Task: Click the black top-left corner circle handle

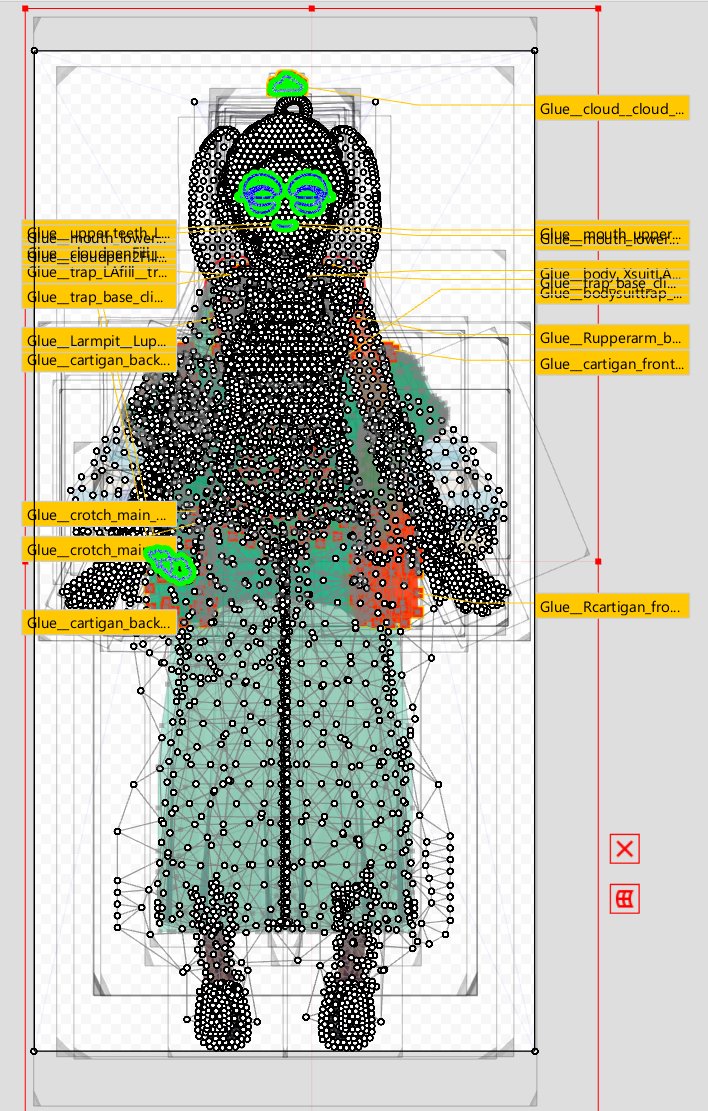Action: (35, 50)
